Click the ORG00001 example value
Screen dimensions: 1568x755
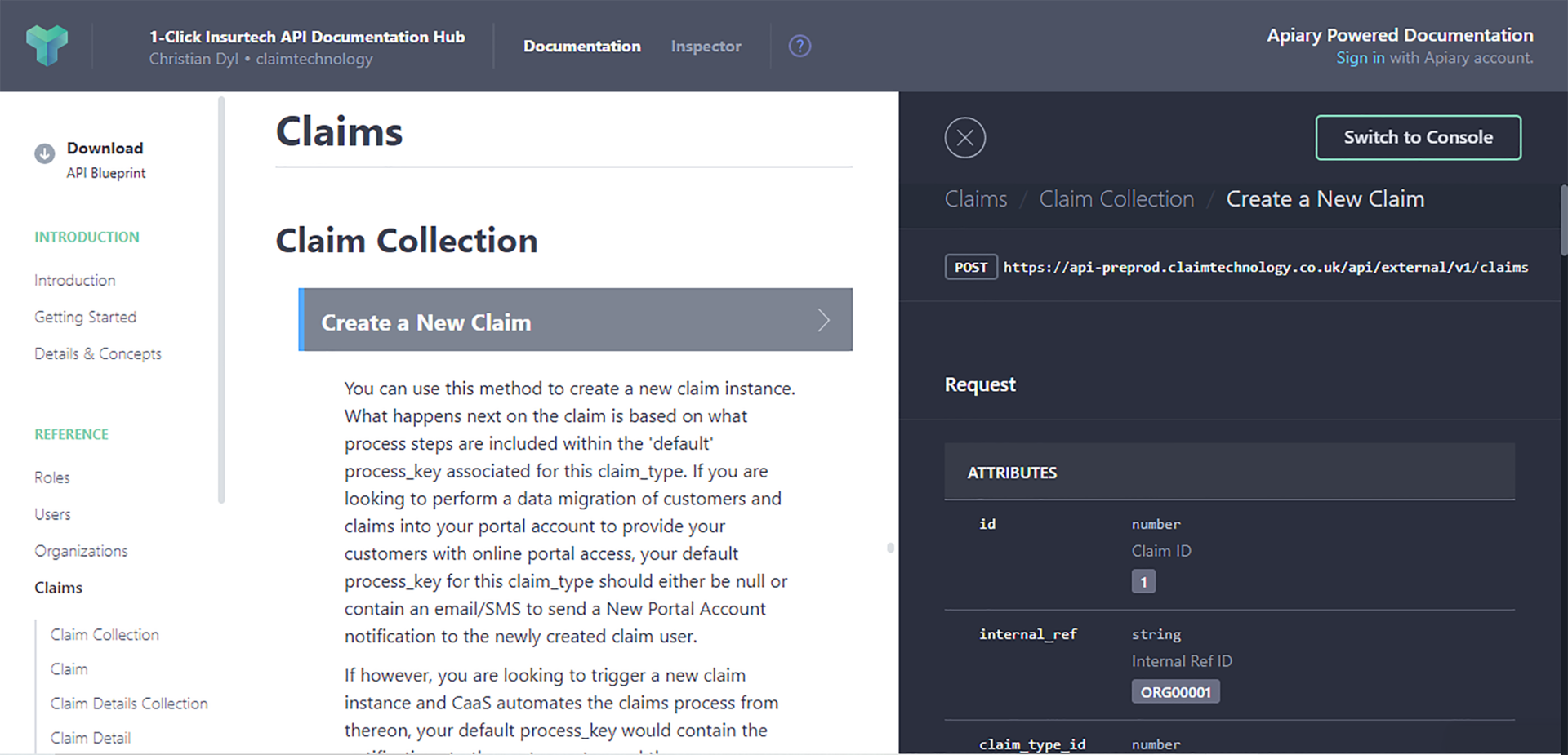[x=1176, y=692]
